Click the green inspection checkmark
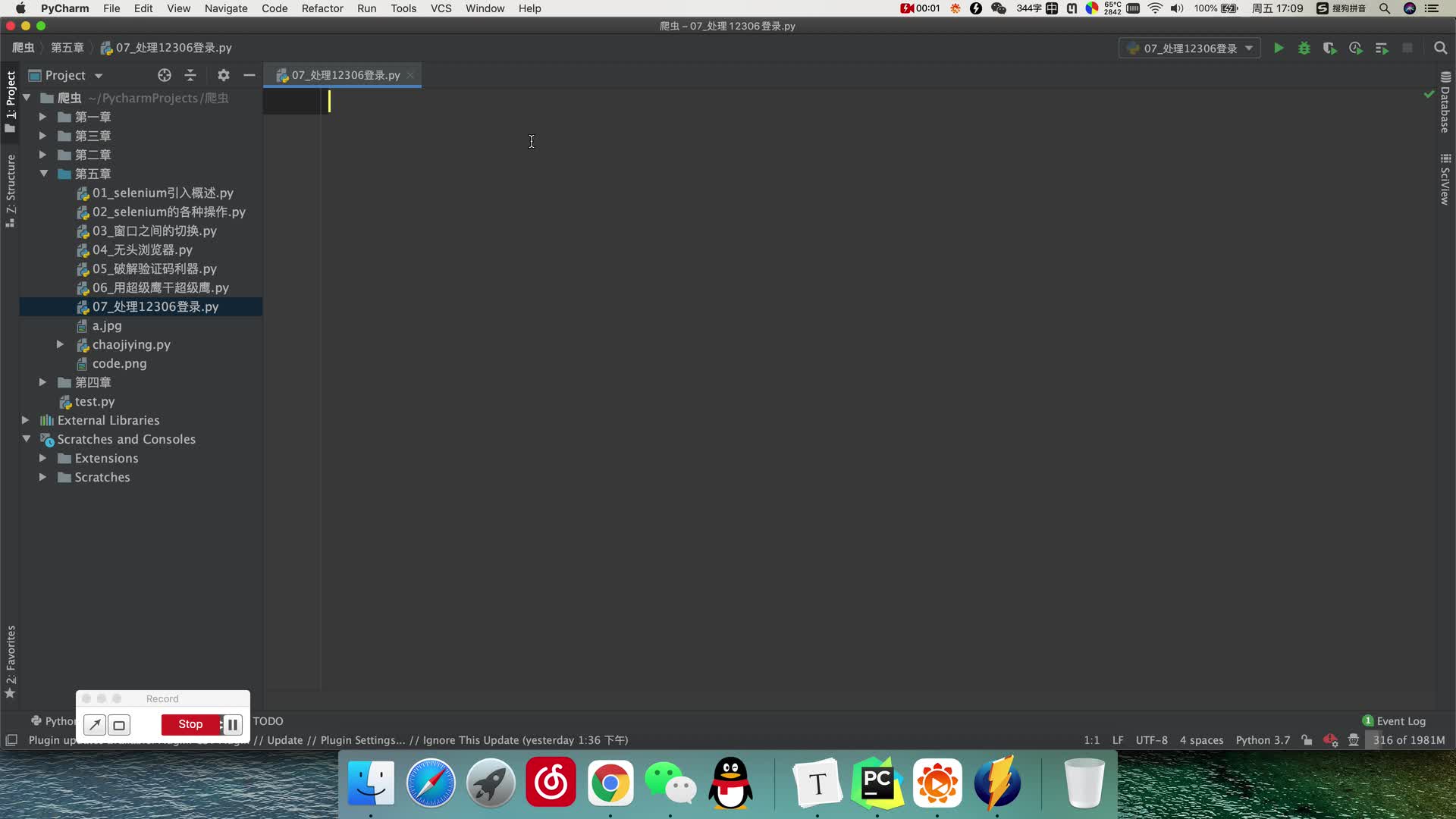This screenshot has height=819, width=1456. pos(1429,94)
